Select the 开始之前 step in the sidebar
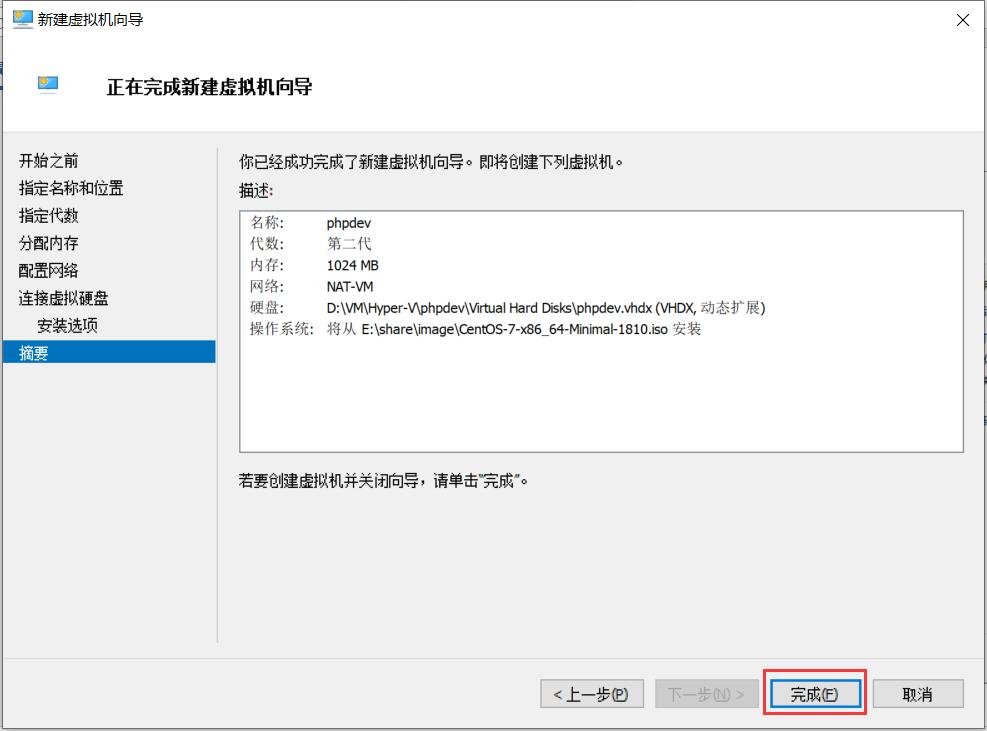The width and height of the screenshot is (987, 731). click(48, 160)
